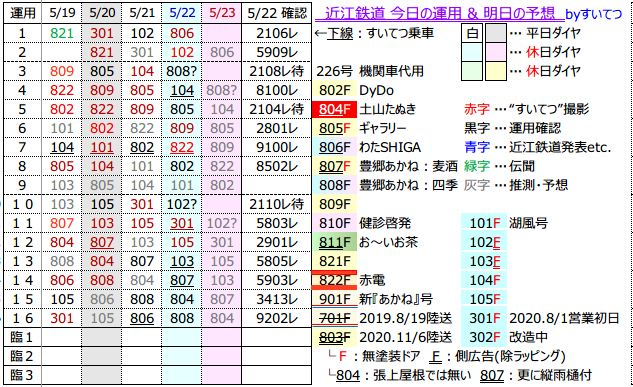The image size is (633, 387).
Task: Click the 5903レ confirmation cell
Action: (277, 280)
